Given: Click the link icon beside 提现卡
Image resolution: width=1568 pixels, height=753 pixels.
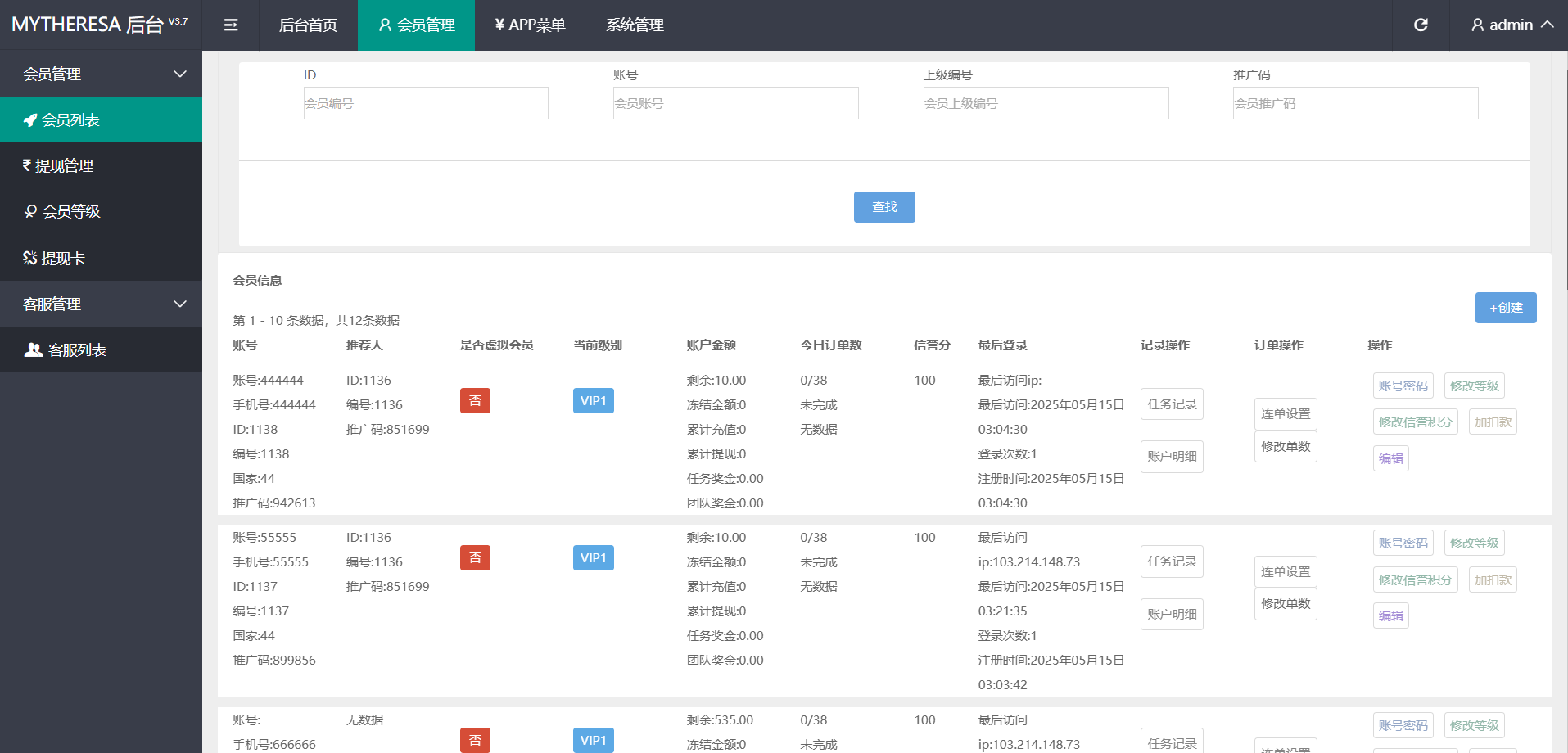Looking at the screenshot, I should click(x=29, y=259).
